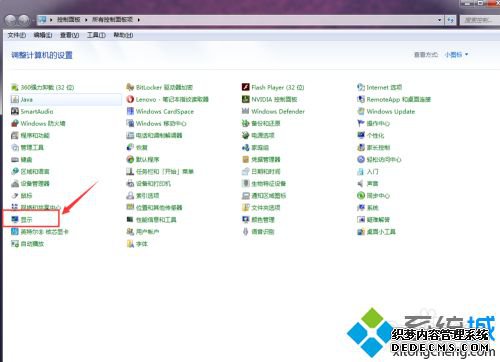The width and height of the screenshot is (500, 362).
Task: Open the Windows Update icon
Action: [361, 111]
